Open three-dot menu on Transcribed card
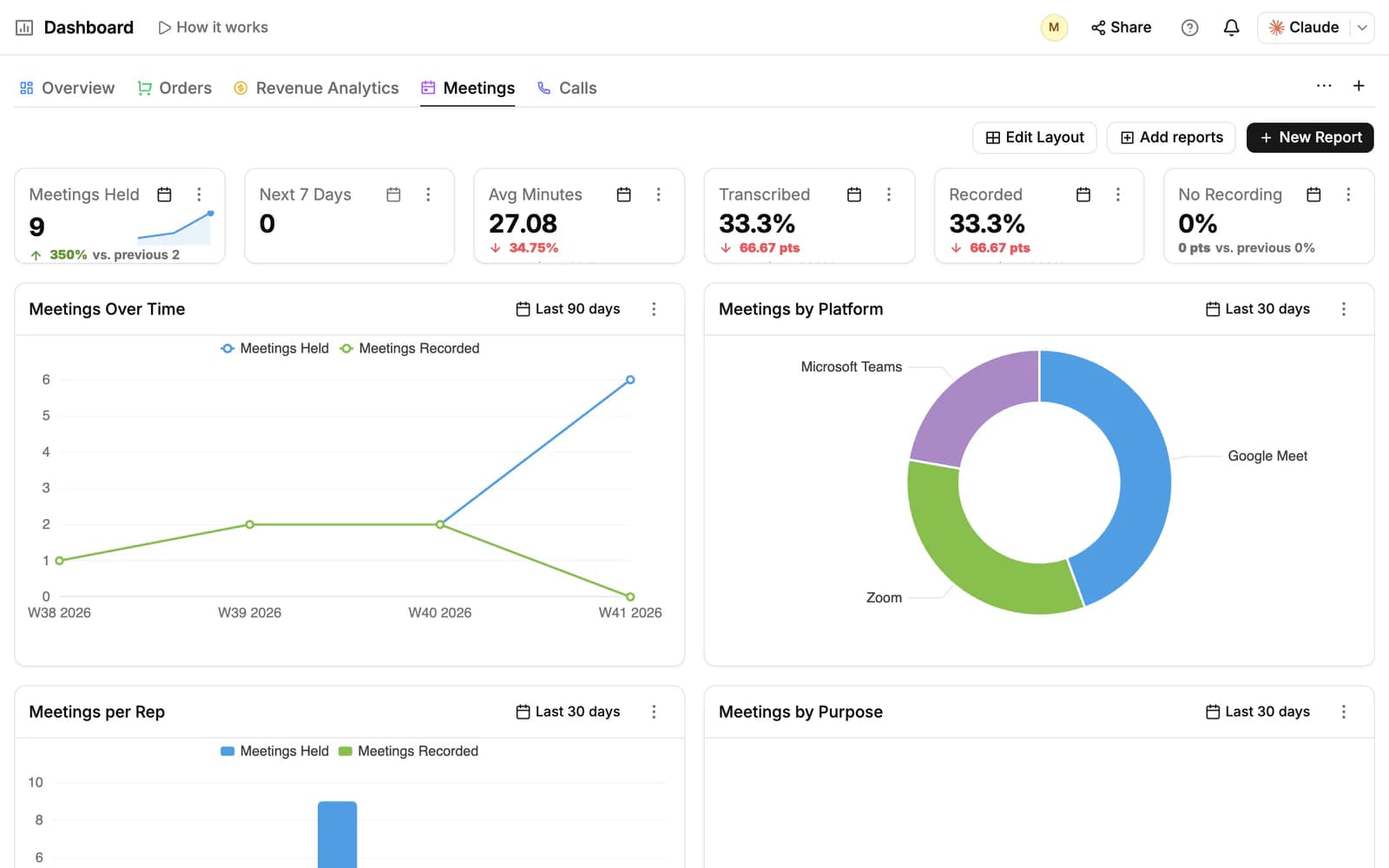Image resolution: width=1389 pixels, height=868 pixels. point(889,194)
